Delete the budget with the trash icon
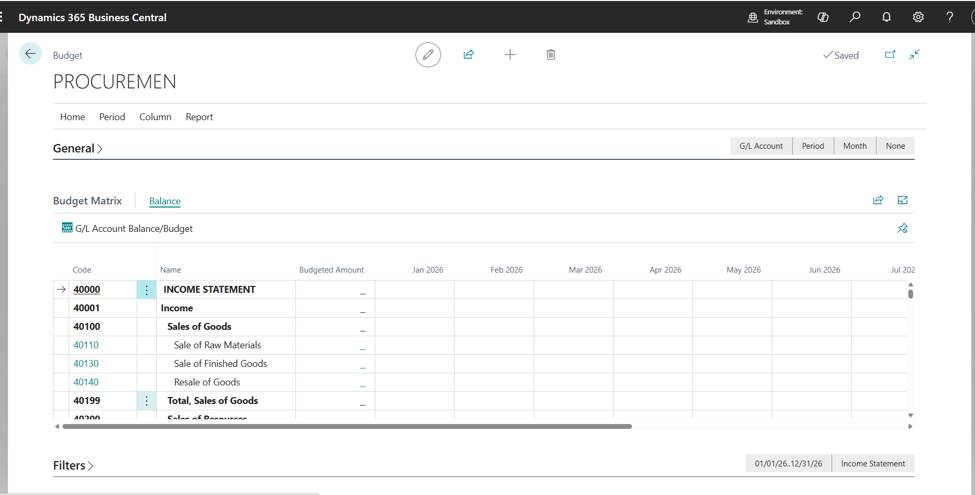The image size is (975, 495). tap(550, 55)
